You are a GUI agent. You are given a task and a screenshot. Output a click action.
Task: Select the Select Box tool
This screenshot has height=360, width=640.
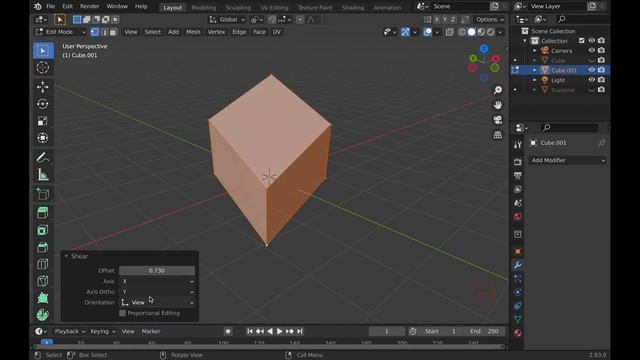[43, 51]
